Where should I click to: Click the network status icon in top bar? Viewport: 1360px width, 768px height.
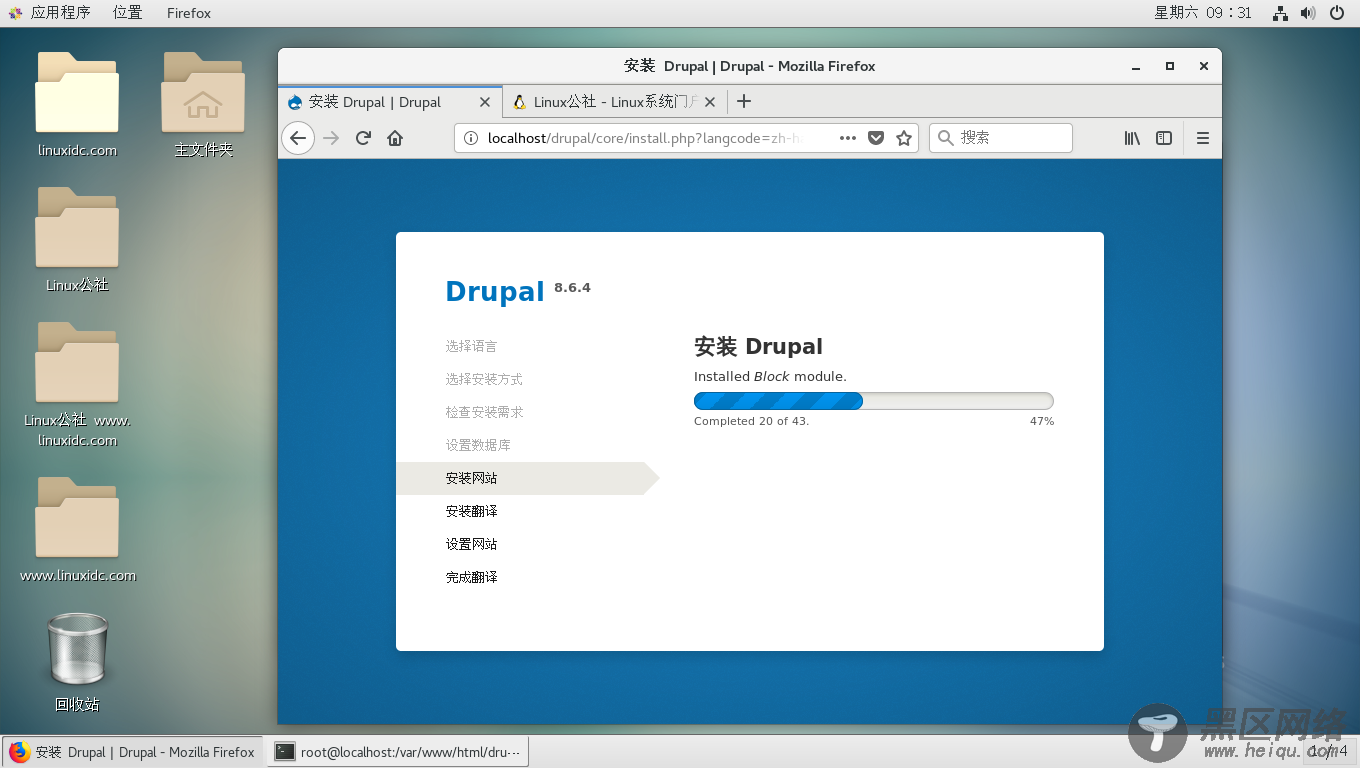(1280, 13)
